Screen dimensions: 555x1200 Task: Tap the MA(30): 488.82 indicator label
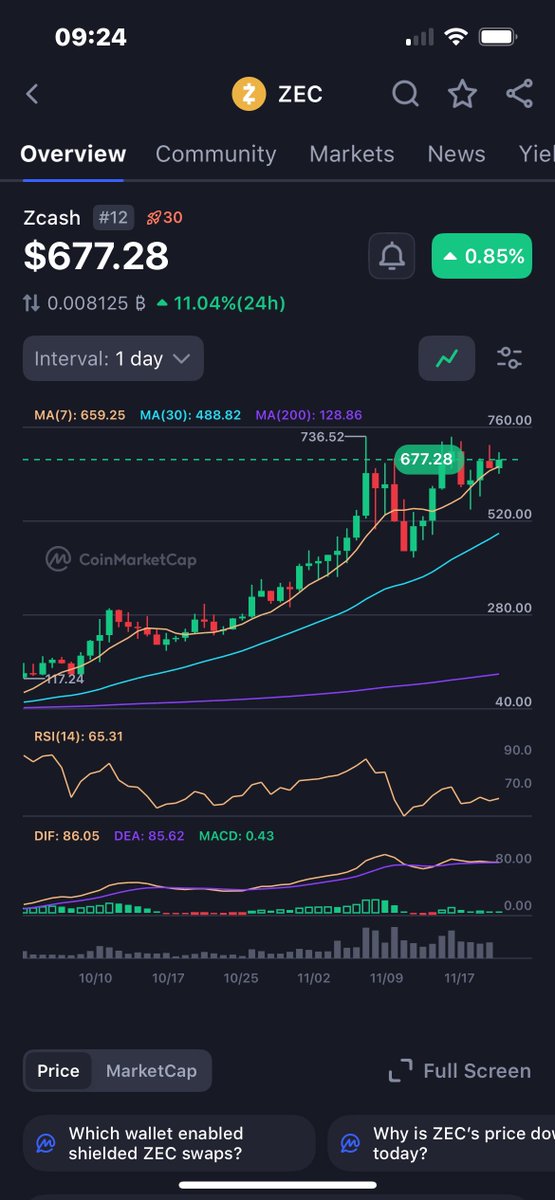[x=190, y=414]
